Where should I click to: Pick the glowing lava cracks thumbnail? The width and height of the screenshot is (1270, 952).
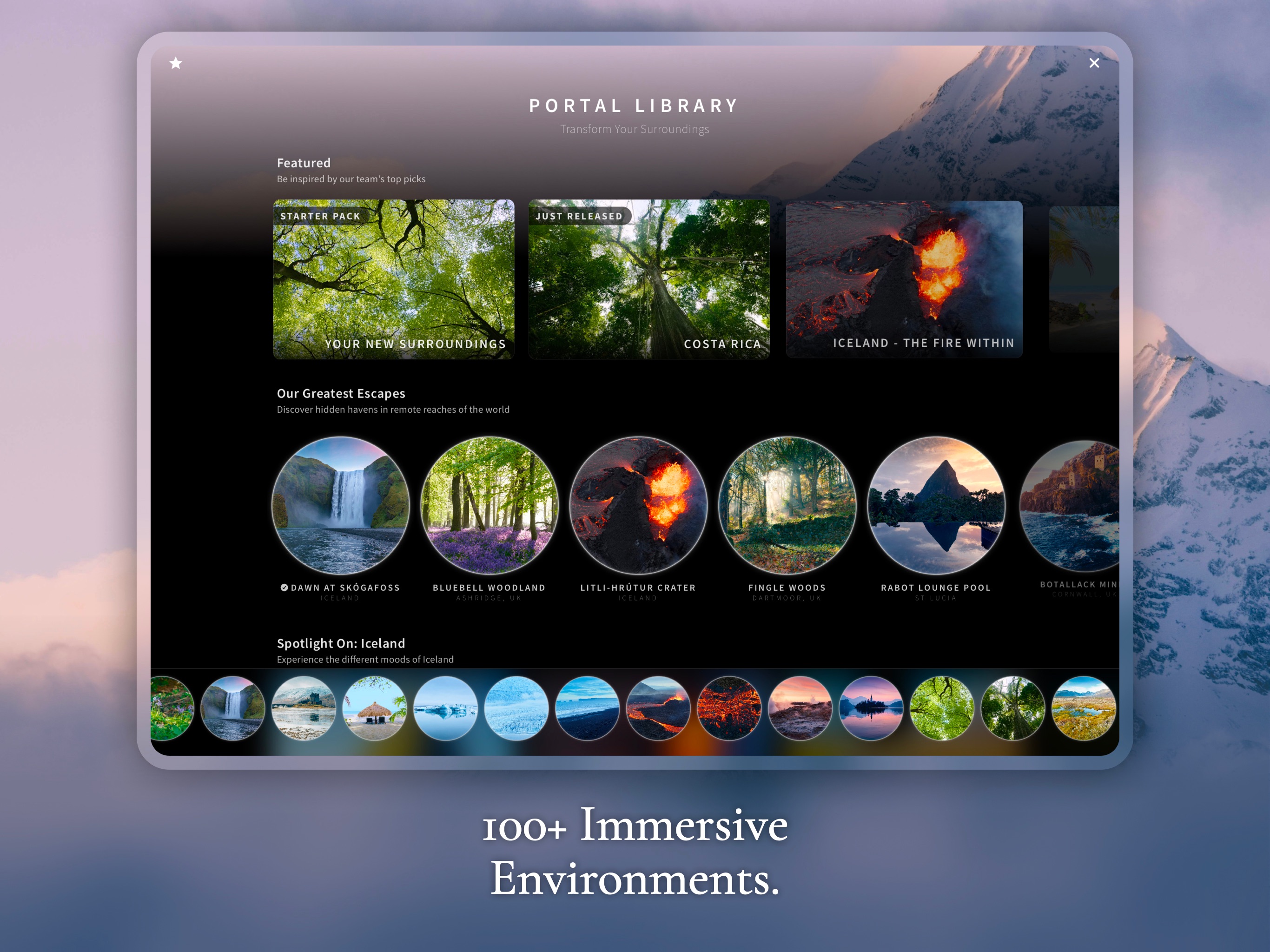click(x=729, y=708)
